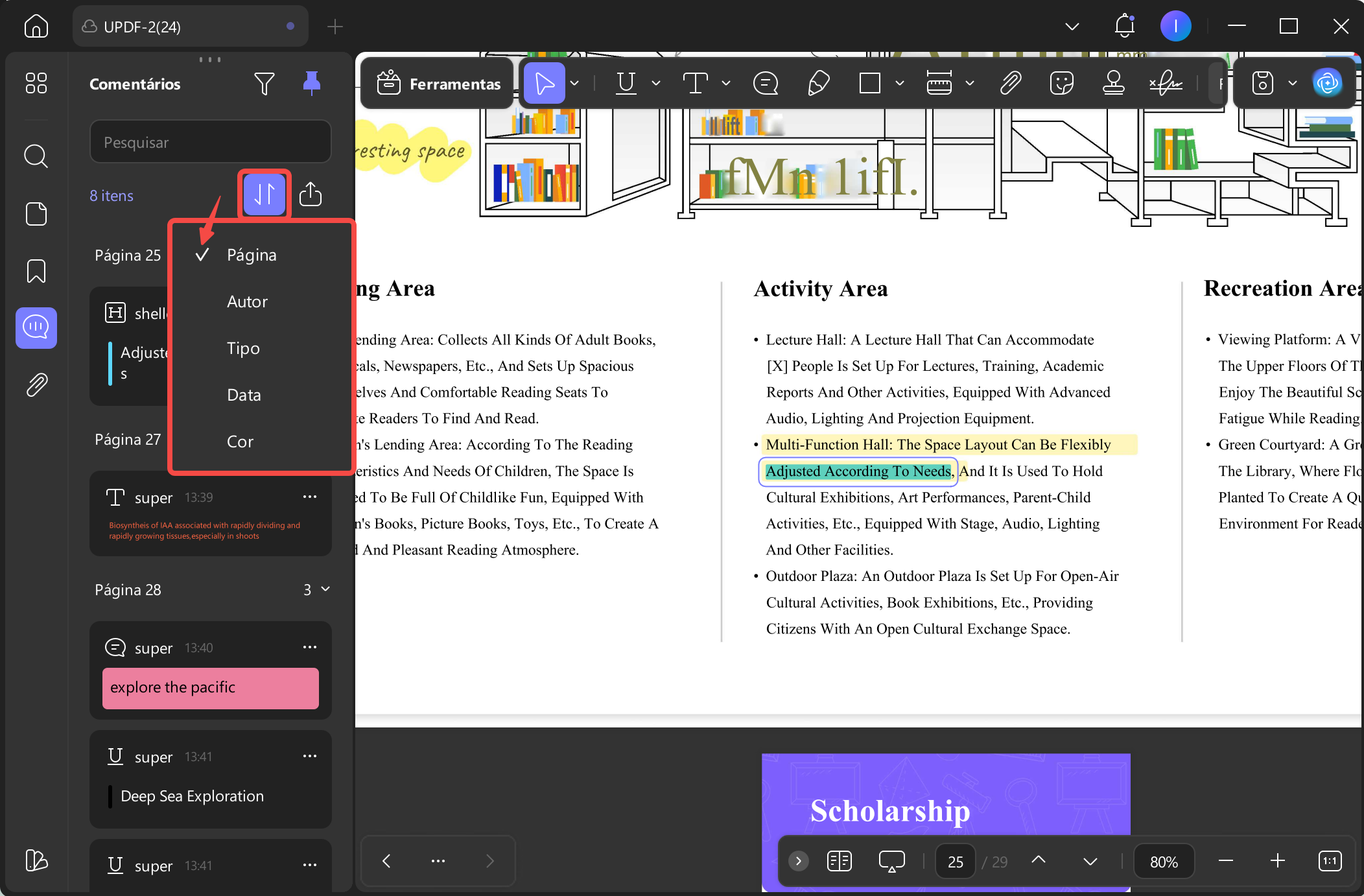Screen dimensions: 1364x896
Task: Select the text comment tool
Action: pos(695,83)
